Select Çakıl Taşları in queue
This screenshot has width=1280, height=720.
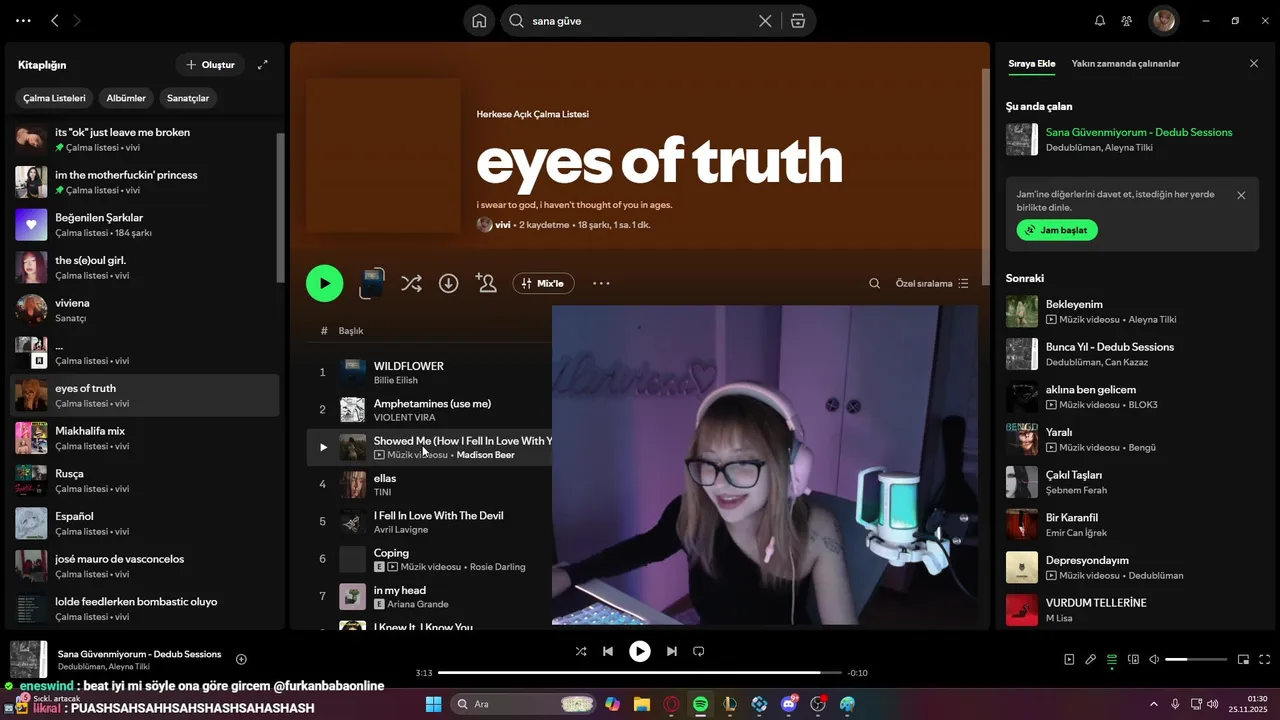pyautogui.click(x=1134, y=482)
